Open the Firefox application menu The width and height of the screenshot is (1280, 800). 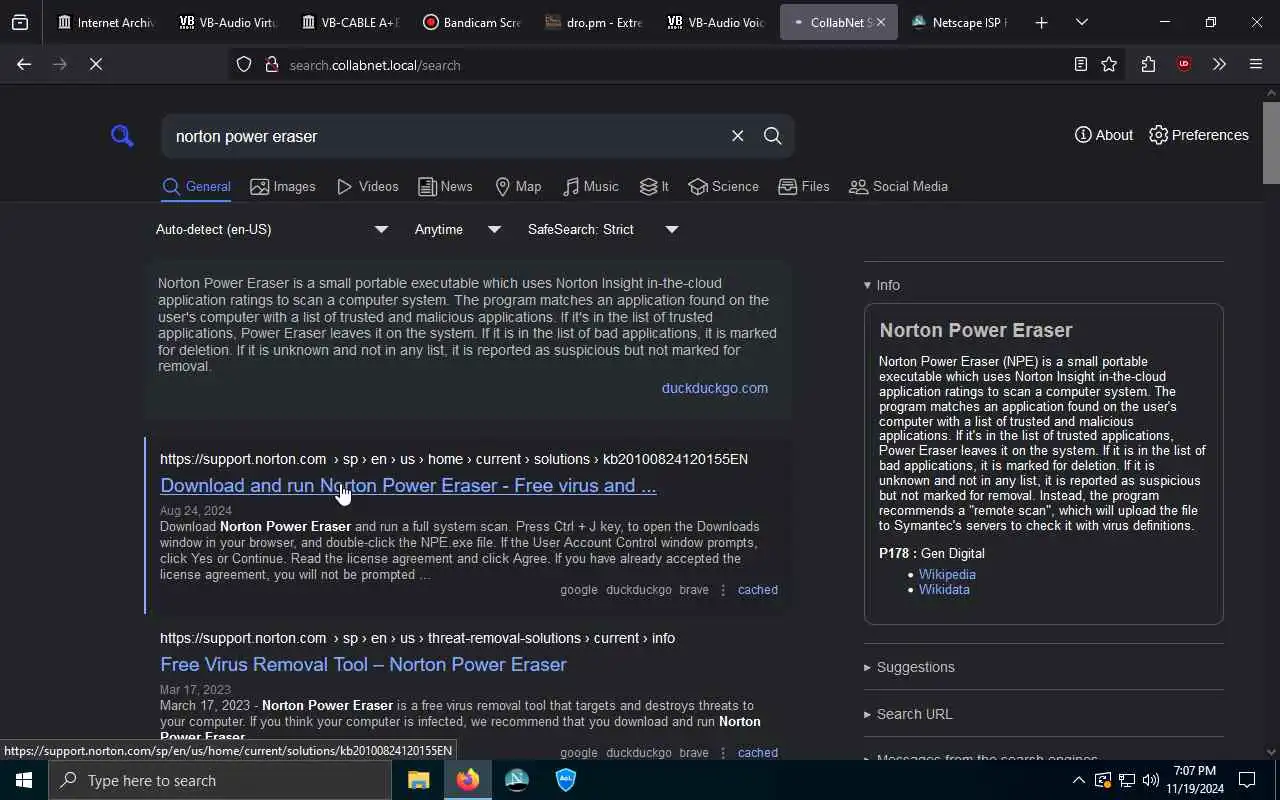pos(1256,64)
